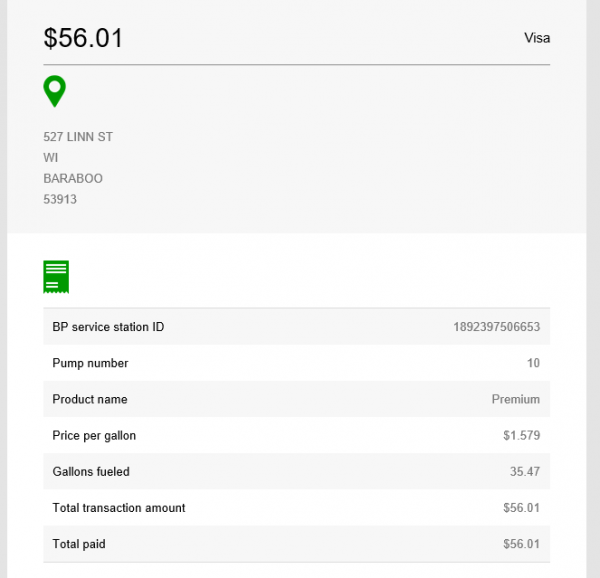
Task: Click the Pump number row label
Action: (90, 363)
